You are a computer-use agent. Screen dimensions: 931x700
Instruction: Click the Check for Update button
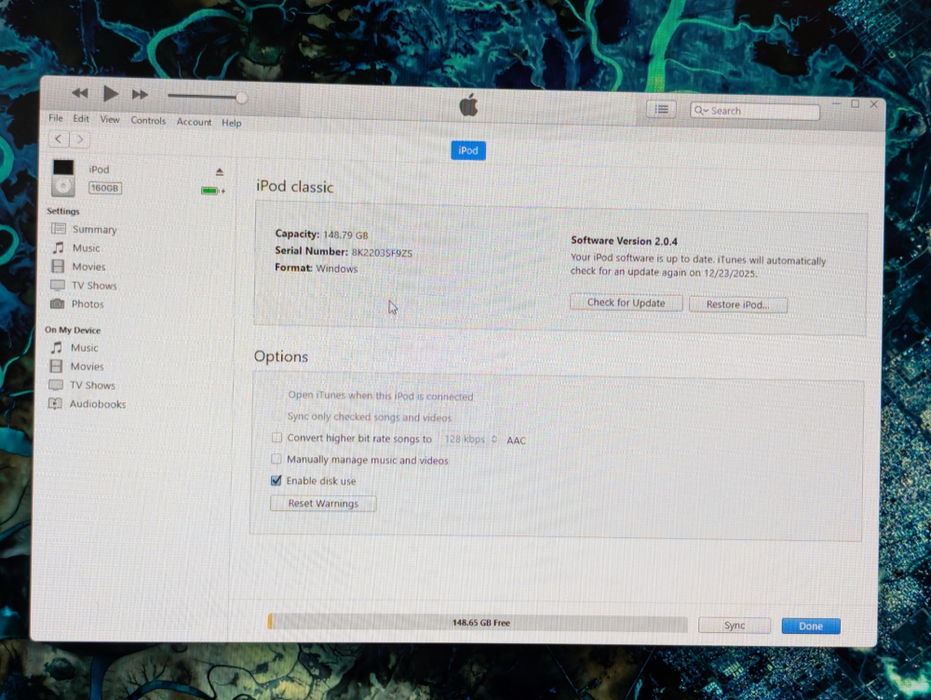[x=626, y=303]
